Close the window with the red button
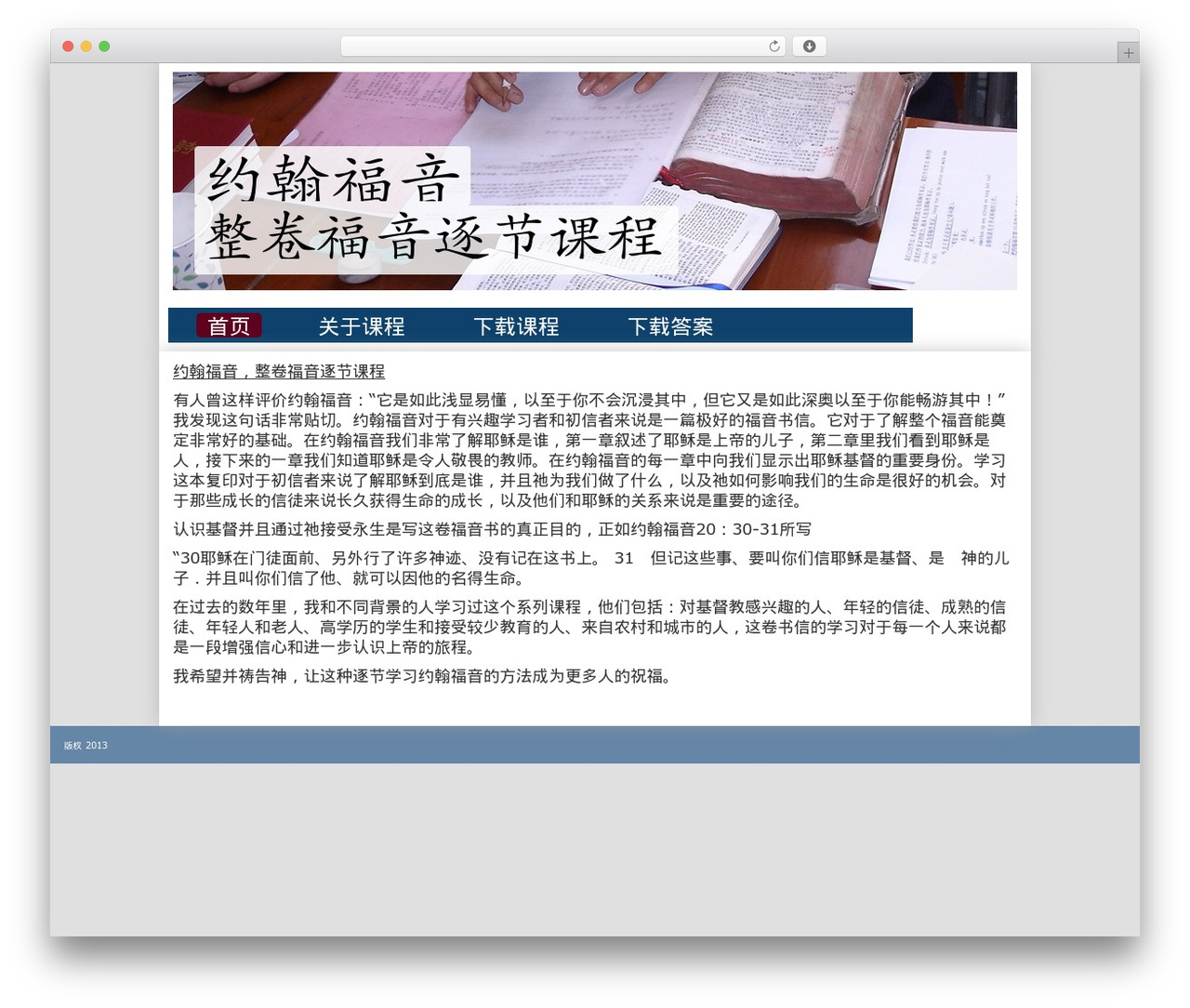This screenshot has height=1008, width=1190. (68, 46)
